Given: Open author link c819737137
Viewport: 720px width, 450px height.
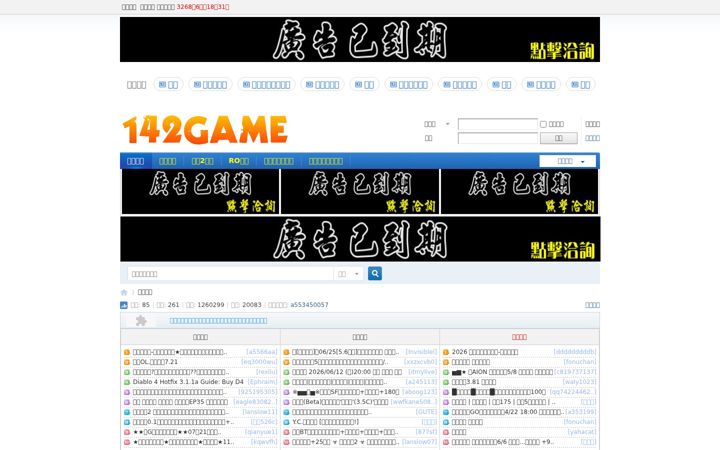Looking at the screenshot, I should pos(575,372).
